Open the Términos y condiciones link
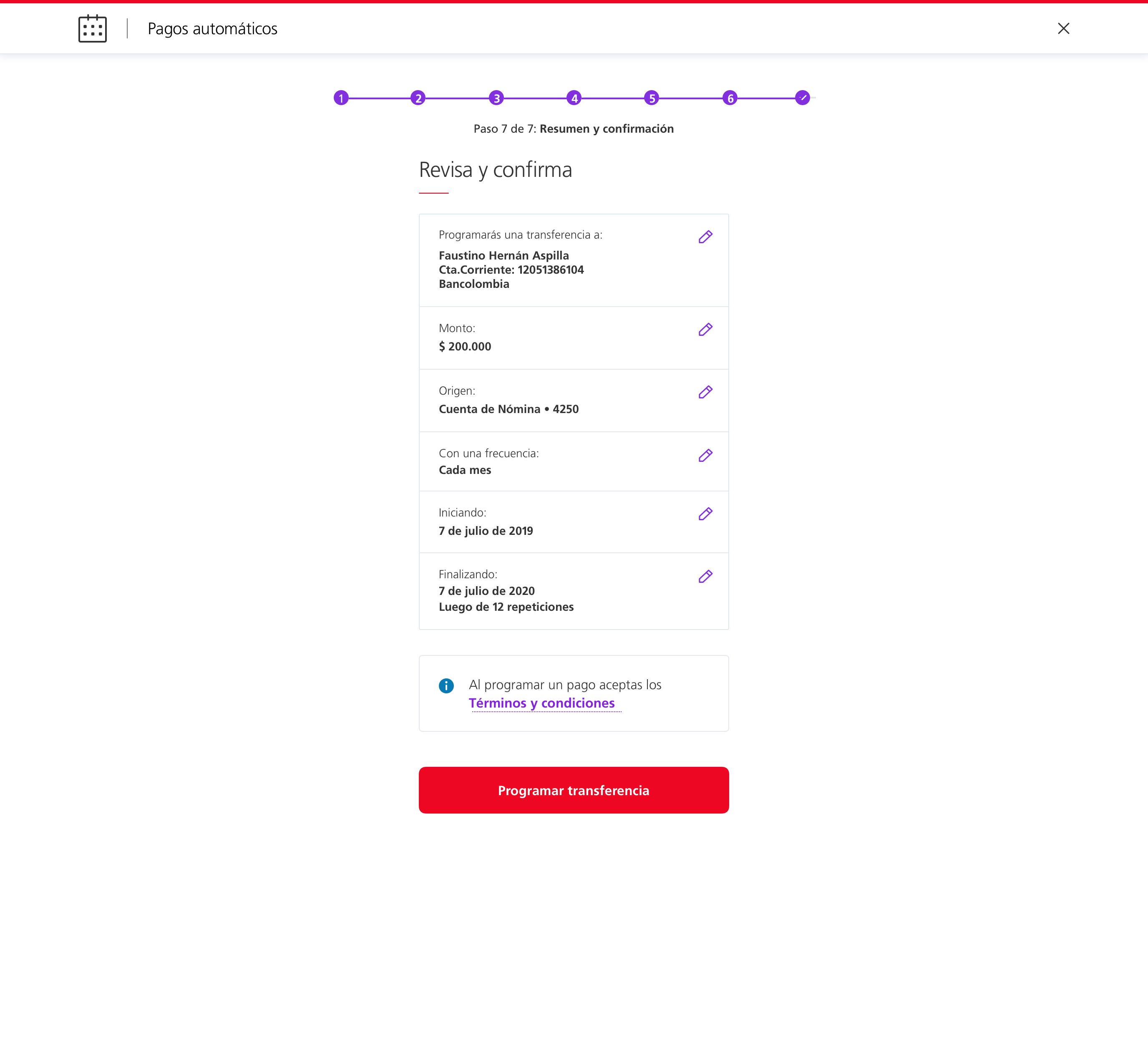 541,703
